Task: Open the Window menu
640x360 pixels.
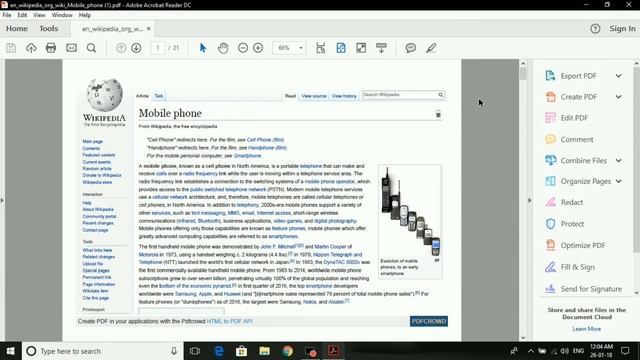Action: [62, 15]
